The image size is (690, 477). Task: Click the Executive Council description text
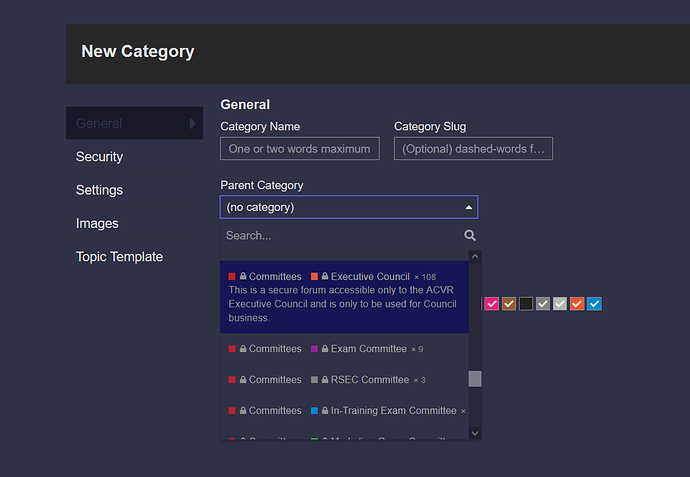click(x=342, y=304)
